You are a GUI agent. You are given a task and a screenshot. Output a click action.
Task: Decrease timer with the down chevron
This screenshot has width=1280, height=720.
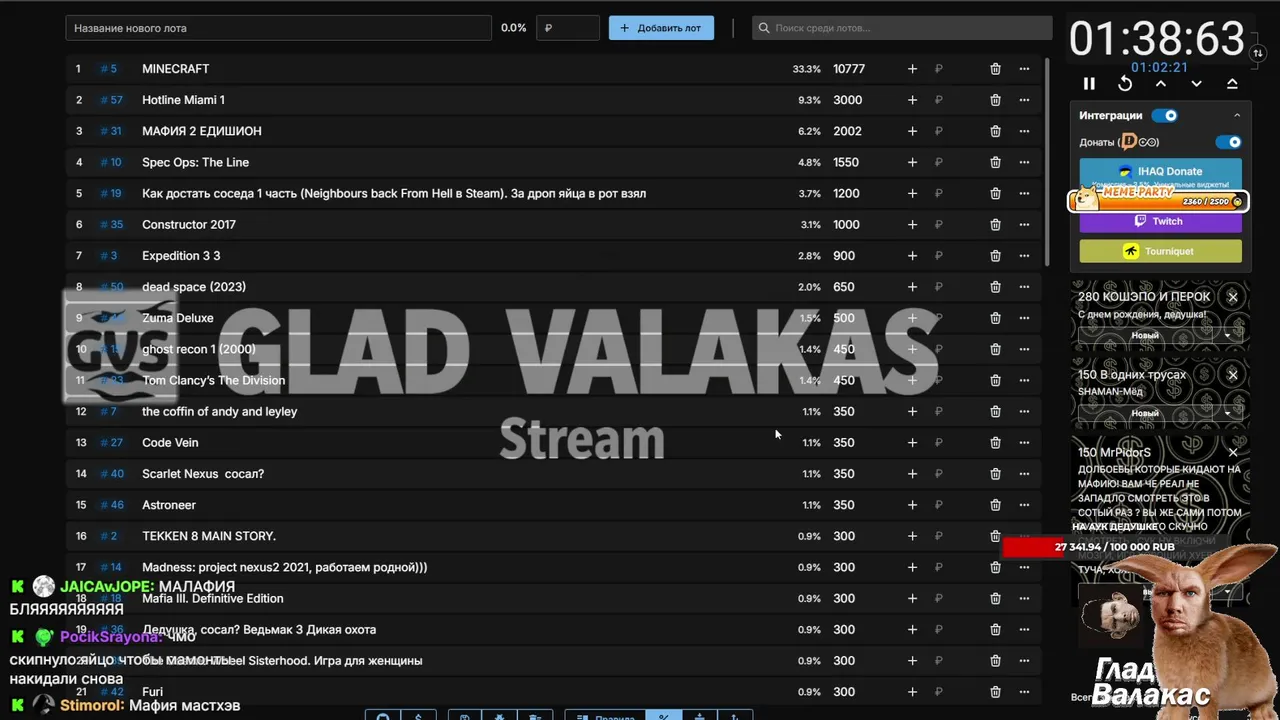pyautogui.click(x=1196, y=84)
